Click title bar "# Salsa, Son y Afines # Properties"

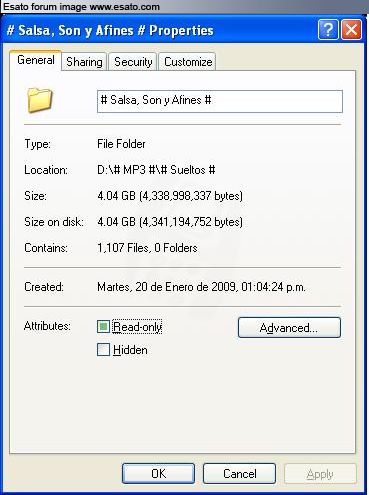pyautogui.click(x=110, y=30)
